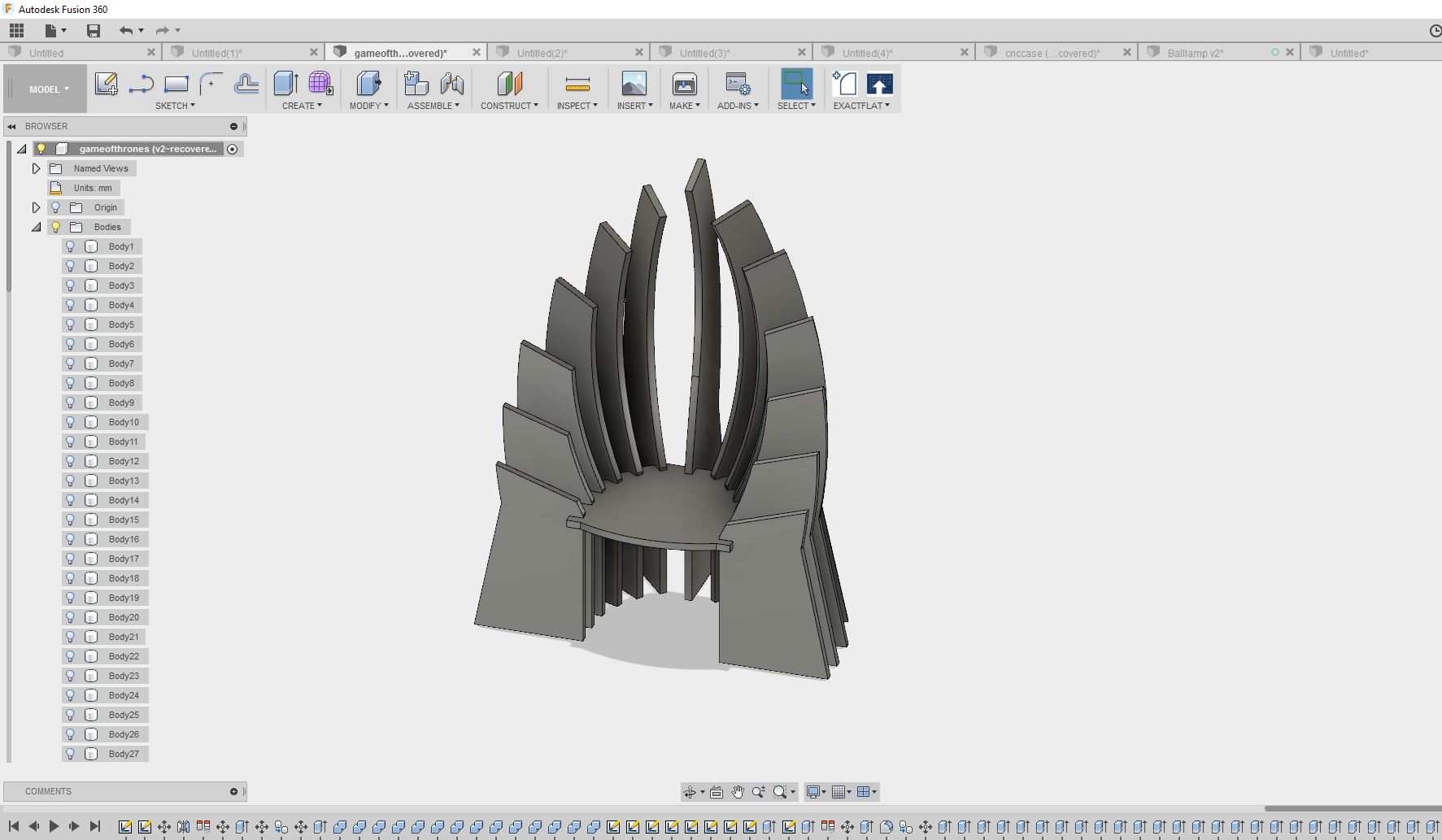1442x840 pixels.
Task: Click the Save disk icon
Action: click(x=94, y=31)
